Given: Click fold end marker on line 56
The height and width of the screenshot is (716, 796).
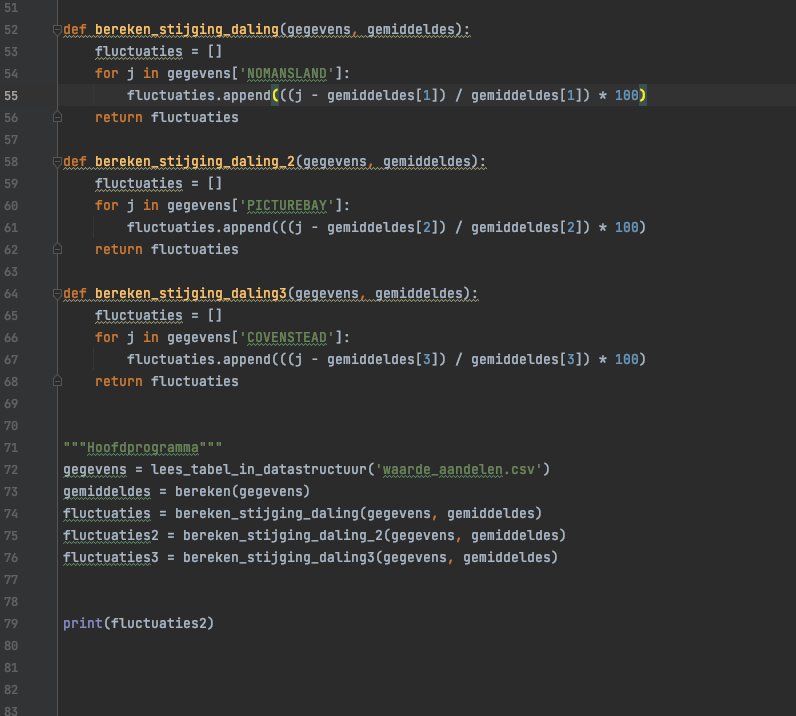Looking at the screenshot, I should pos(57,118).
